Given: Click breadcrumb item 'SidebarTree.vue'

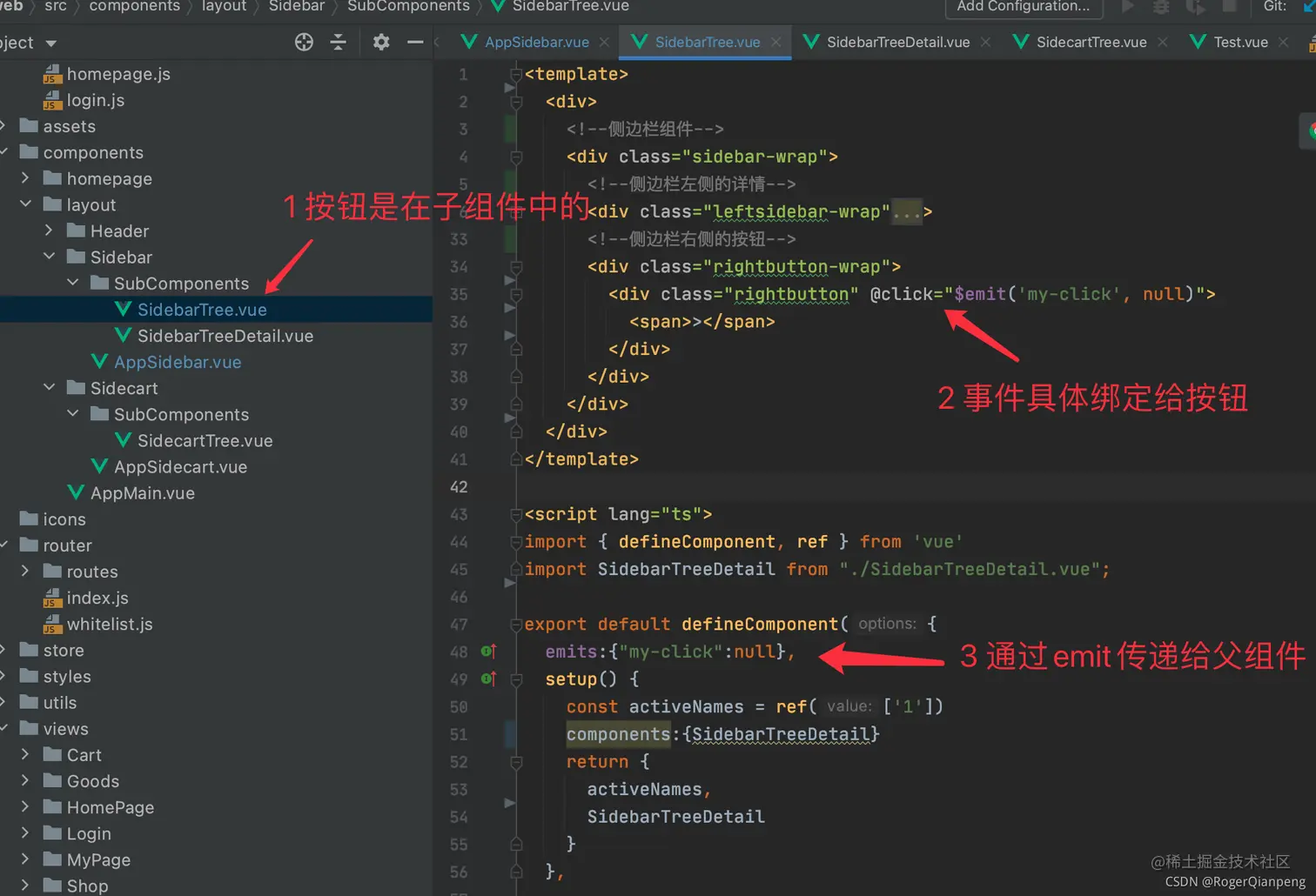Looking at the screenshot, I should [x=570, y=7].
